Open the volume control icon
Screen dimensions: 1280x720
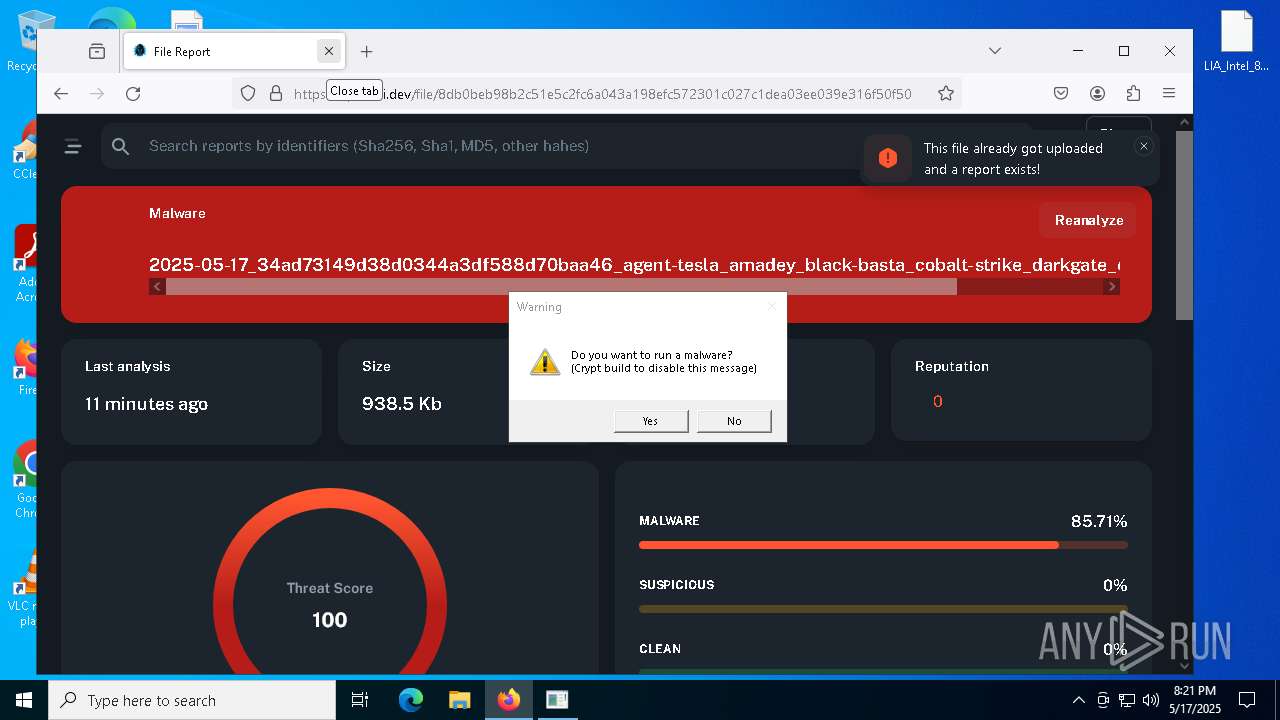(x=1150, y=700)
